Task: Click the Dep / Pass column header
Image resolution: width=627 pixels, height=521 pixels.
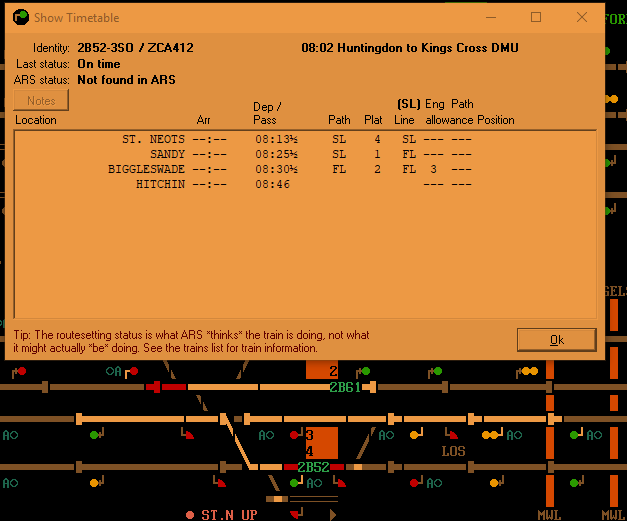Action: coord(267,113)
